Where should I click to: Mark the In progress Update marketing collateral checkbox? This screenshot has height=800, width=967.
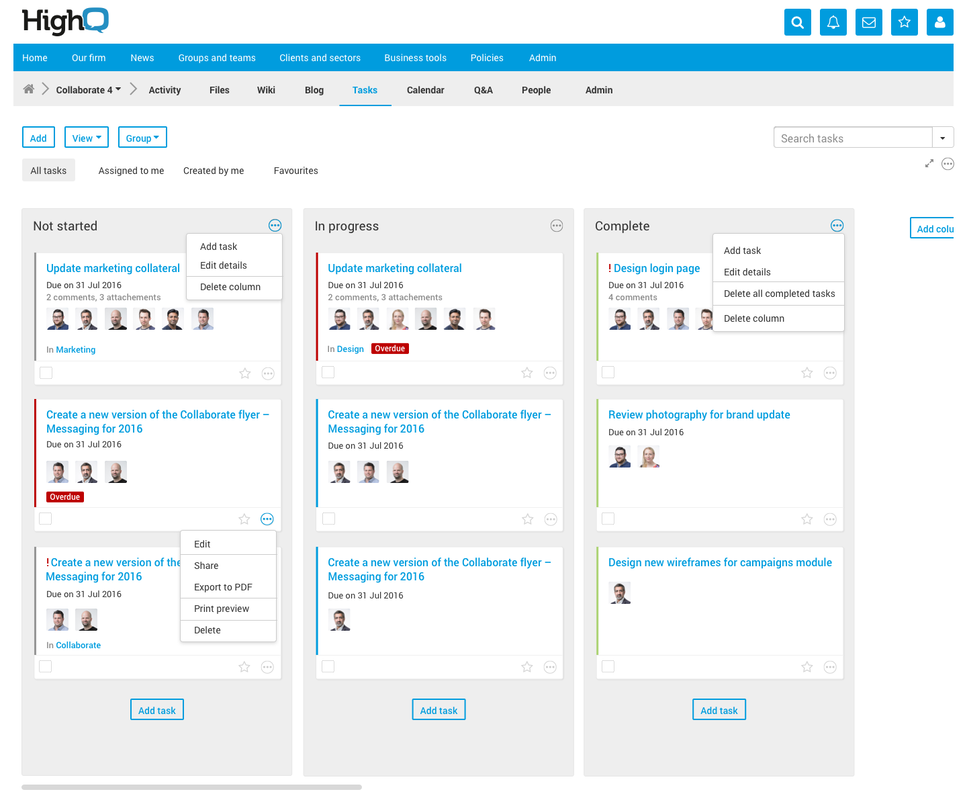coord(328,373)
